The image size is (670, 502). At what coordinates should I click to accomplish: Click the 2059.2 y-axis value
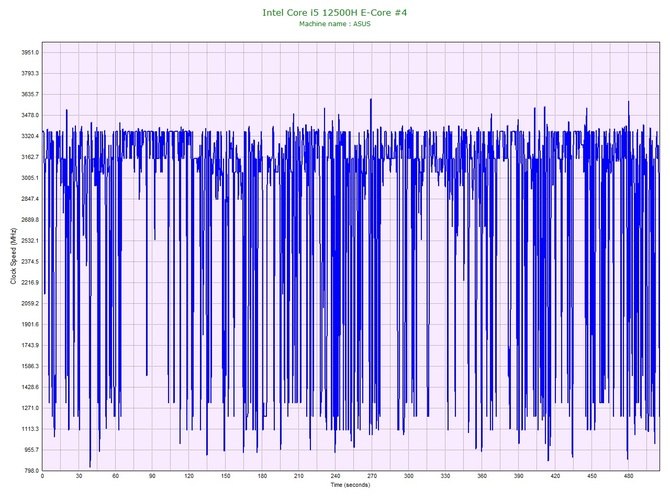[x=30, y=304]
